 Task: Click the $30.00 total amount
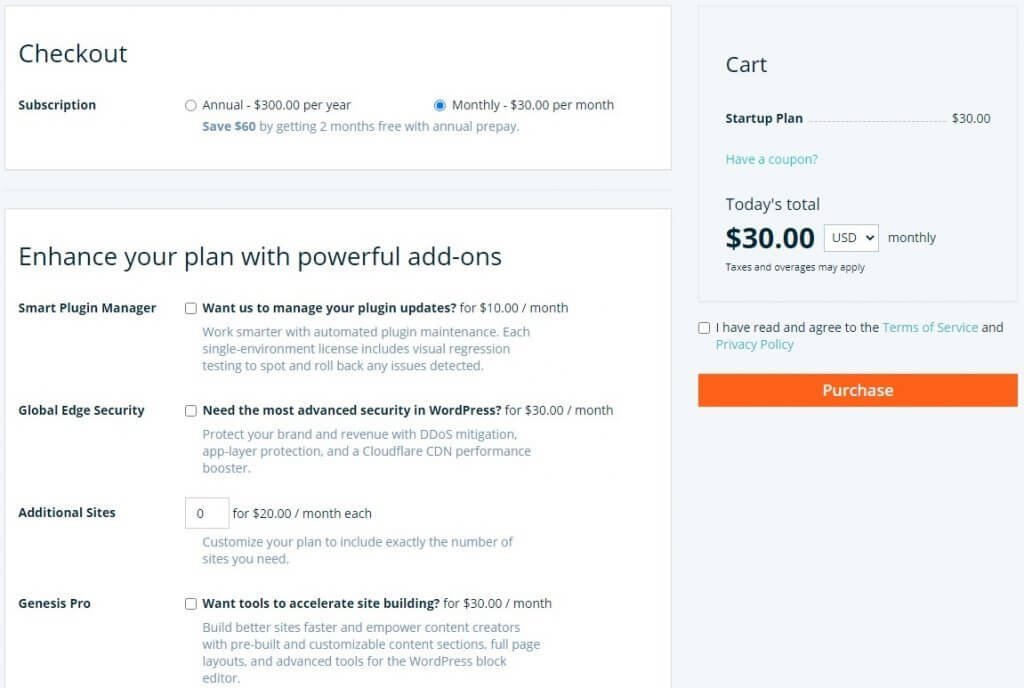770,238
